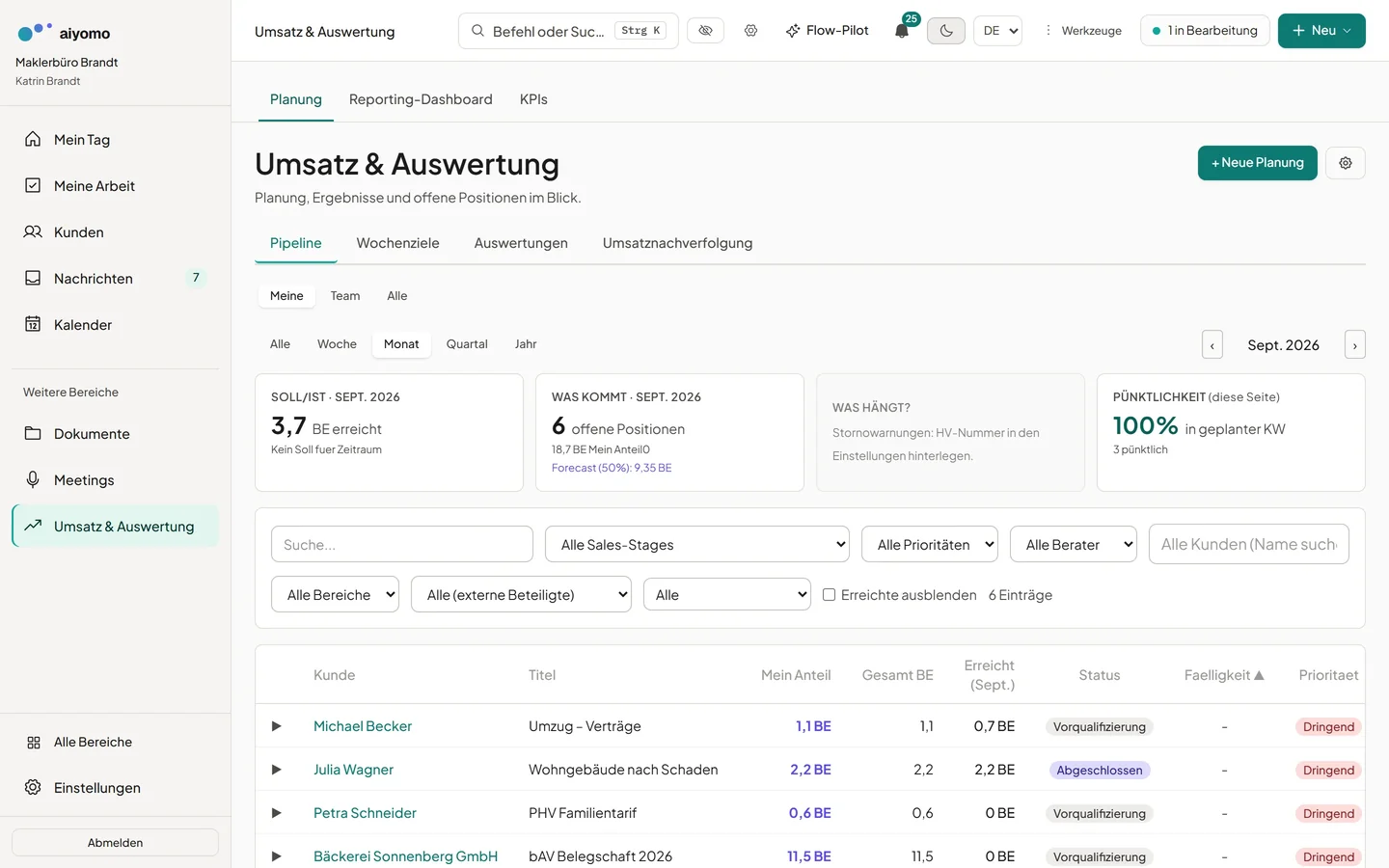
Task: Select the Alle scope toggle below Pipeline
Action: (x=397, y=296)
